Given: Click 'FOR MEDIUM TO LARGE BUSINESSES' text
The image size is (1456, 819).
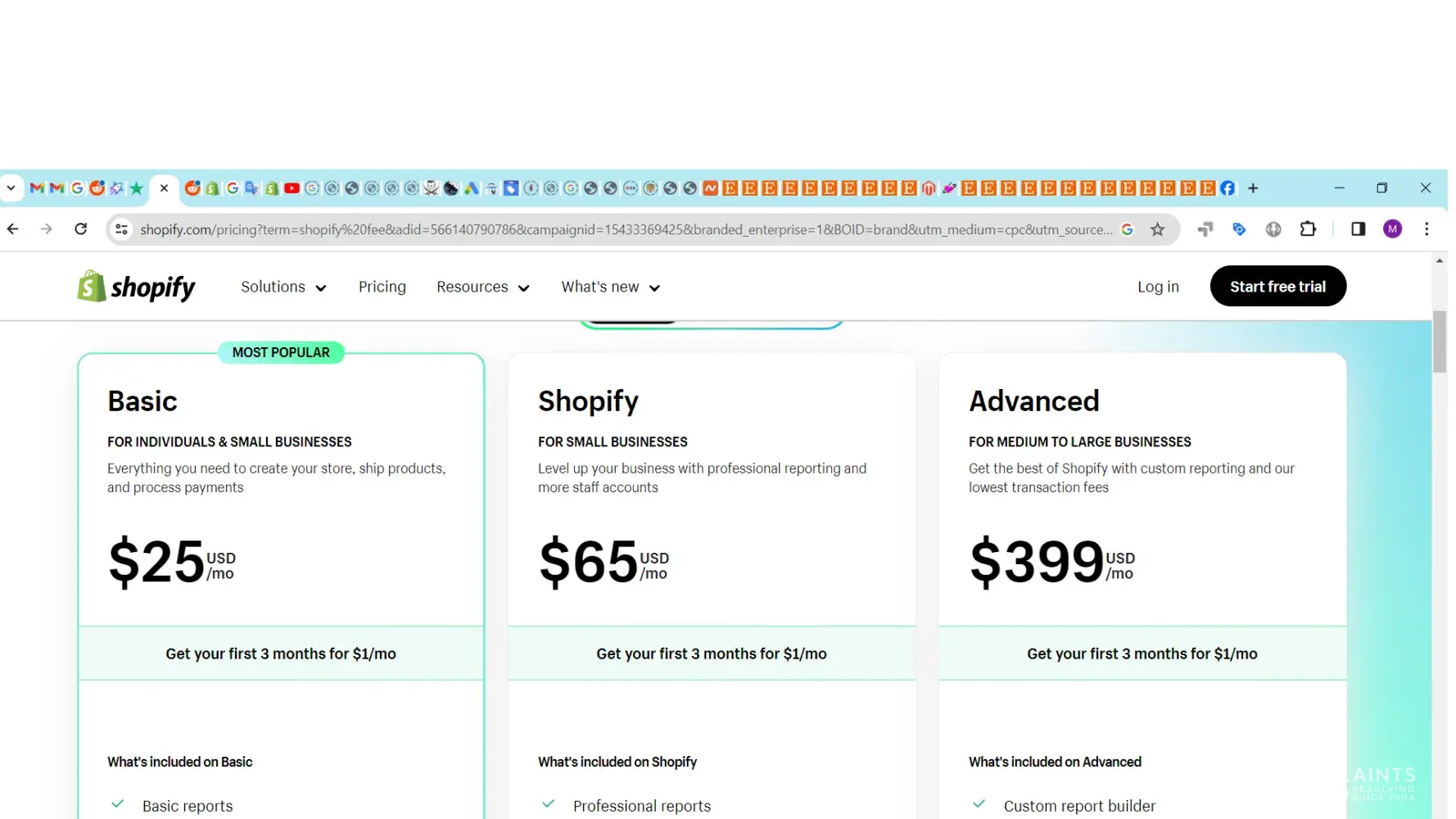Looking at the screenshot, I should 1080,441.
